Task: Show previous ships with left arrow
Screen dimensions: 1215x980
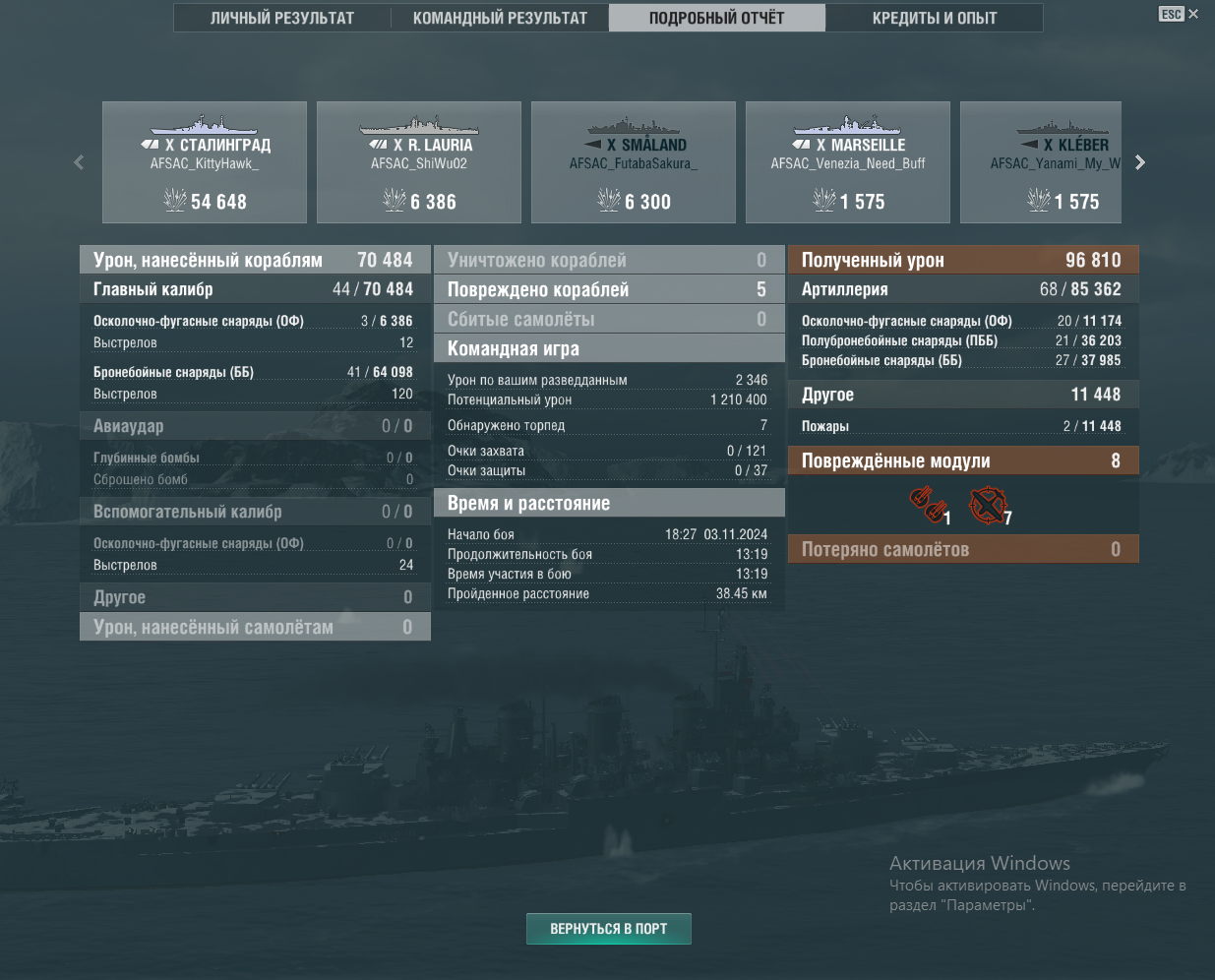Action: tap(79, 162)
